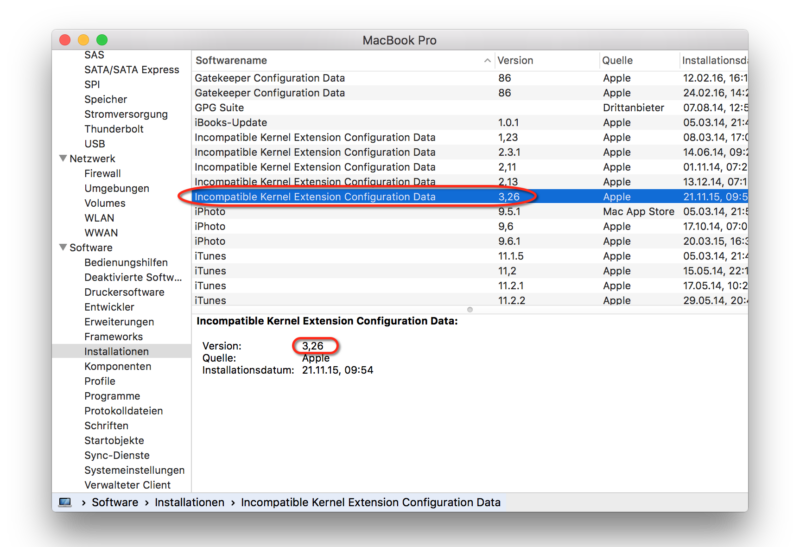Open Sync-Dienste in the sidebar
The width and height of the screenshot is (800, 547).
117,455
